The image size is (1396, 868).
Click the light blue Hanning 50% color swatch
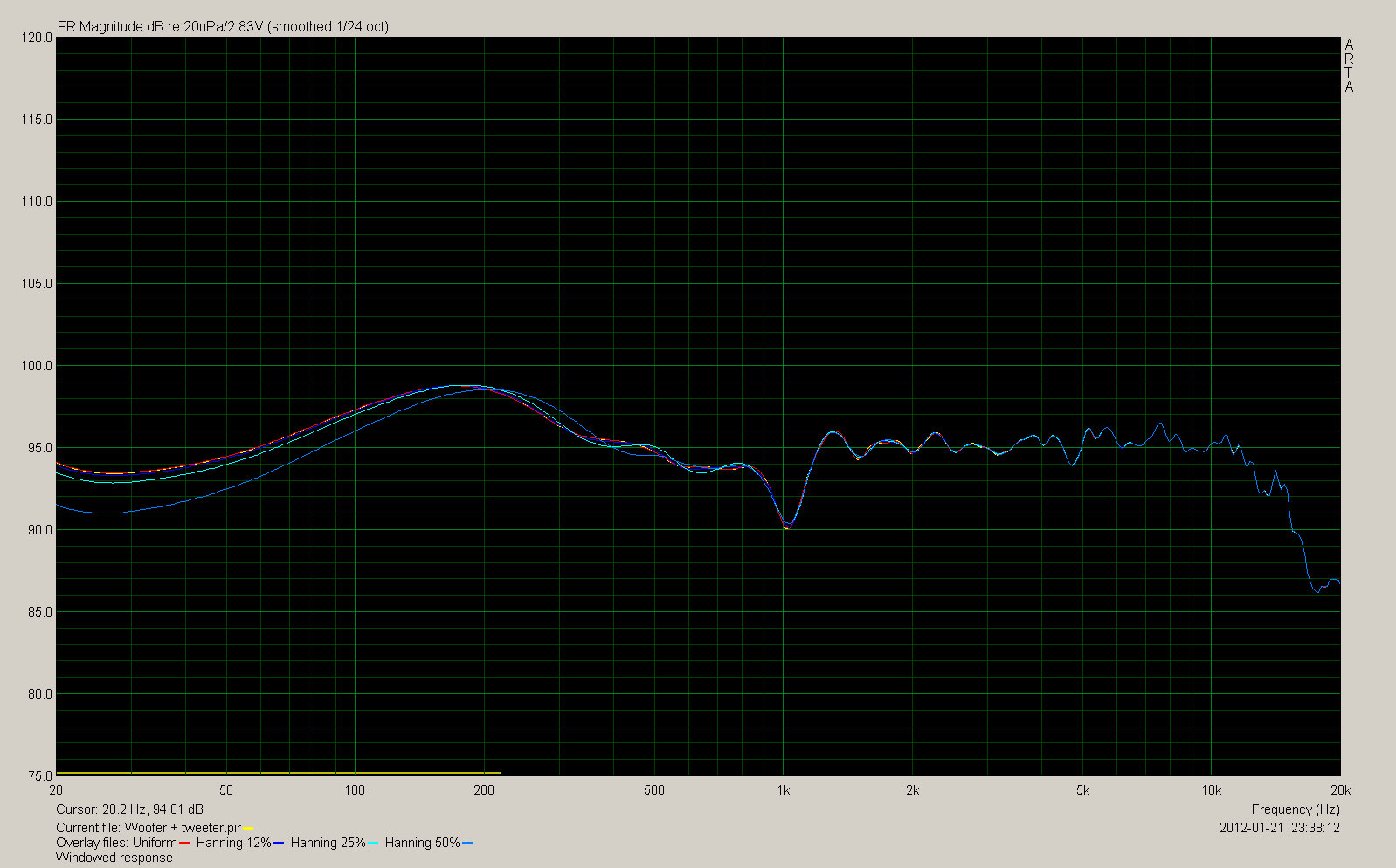(467, 844)
